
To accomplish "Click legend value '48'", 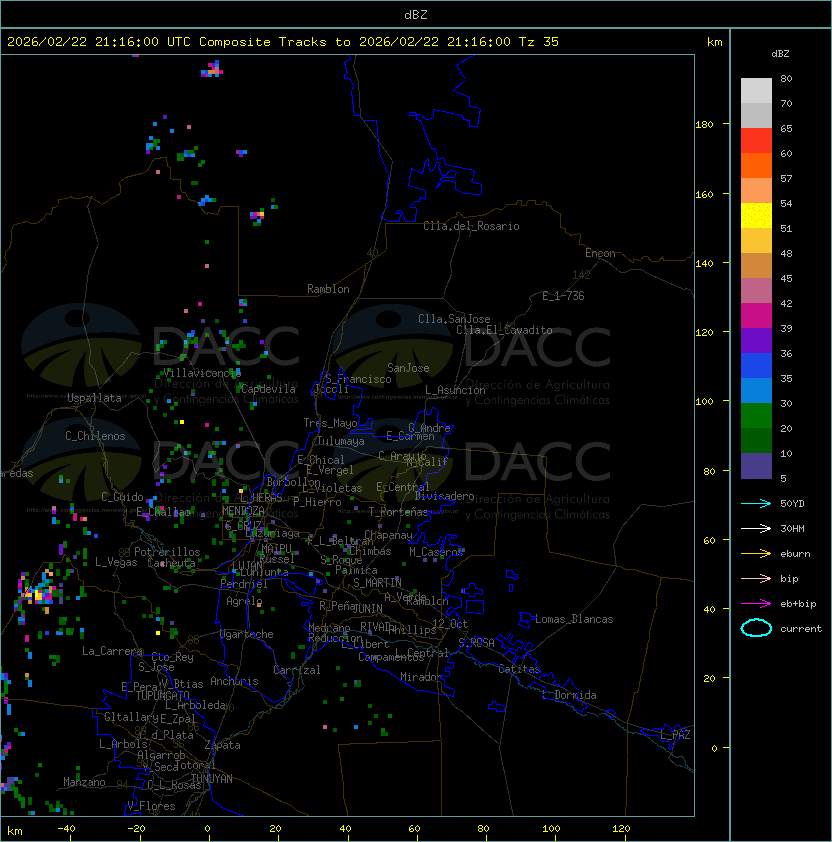I will [786, 253].
